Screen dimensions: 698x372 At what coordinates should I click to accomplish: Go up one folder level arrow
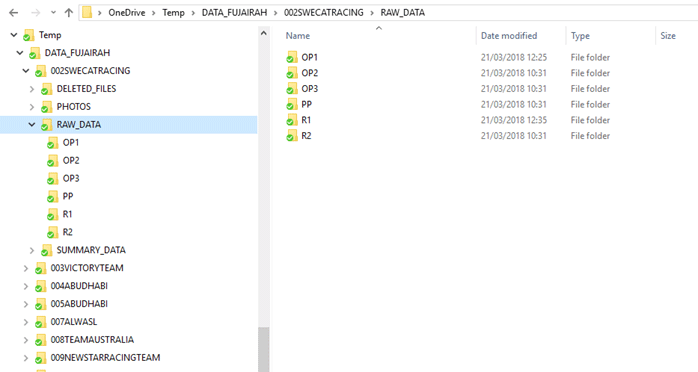pyautogui.click(x=69, y=13)
